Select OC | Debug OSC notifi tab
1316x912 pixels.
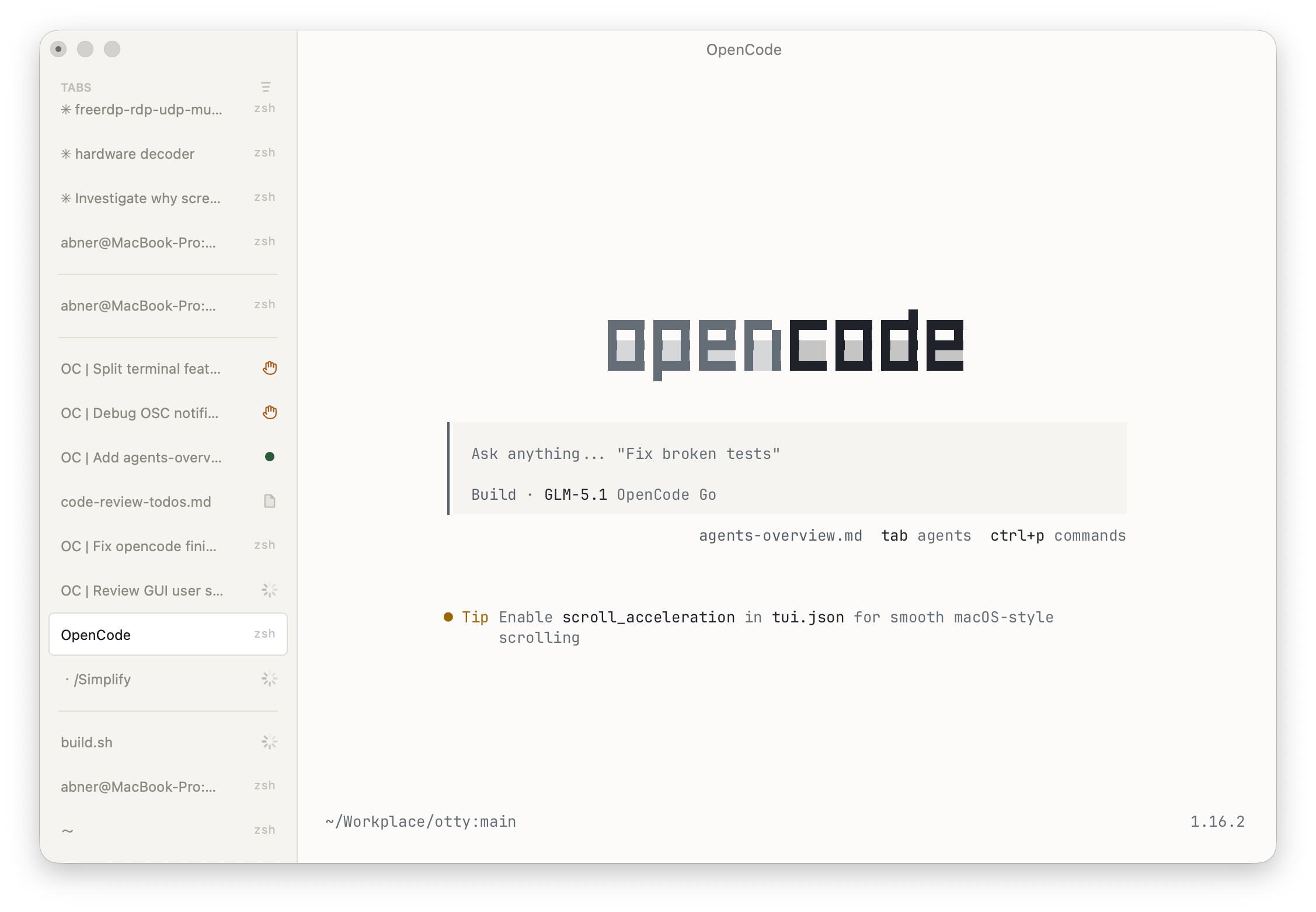[168, 413]
